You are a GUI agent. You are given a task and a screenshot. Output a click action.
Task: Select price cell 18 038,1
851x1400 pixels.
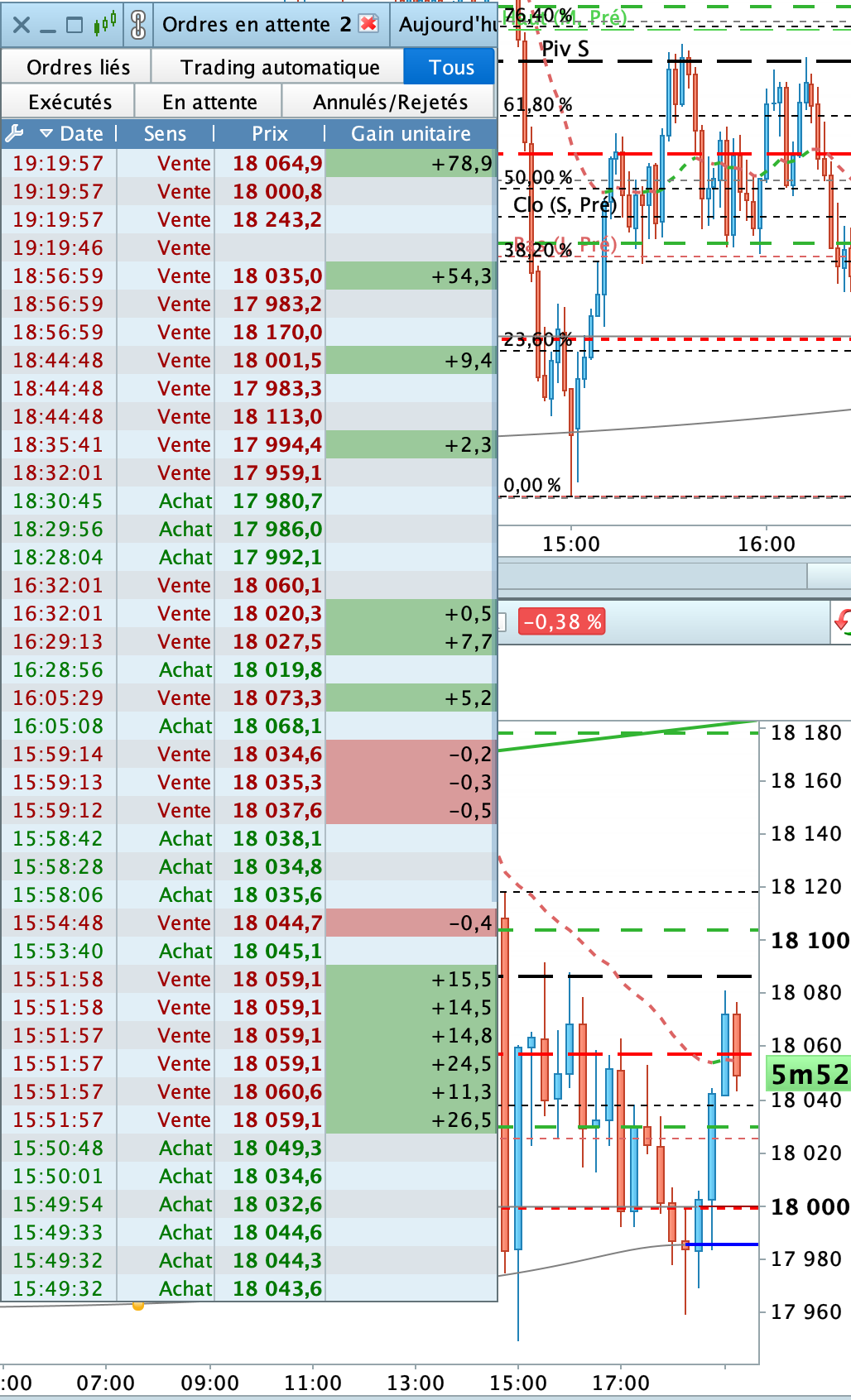pos(270,838)
